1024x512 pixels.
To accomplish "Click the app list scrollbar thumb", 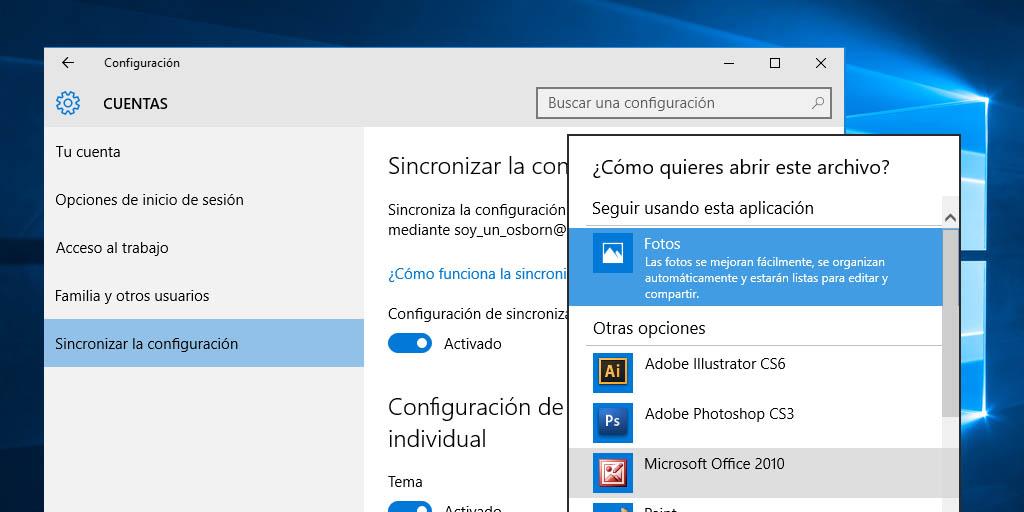I will pos(950,323).
